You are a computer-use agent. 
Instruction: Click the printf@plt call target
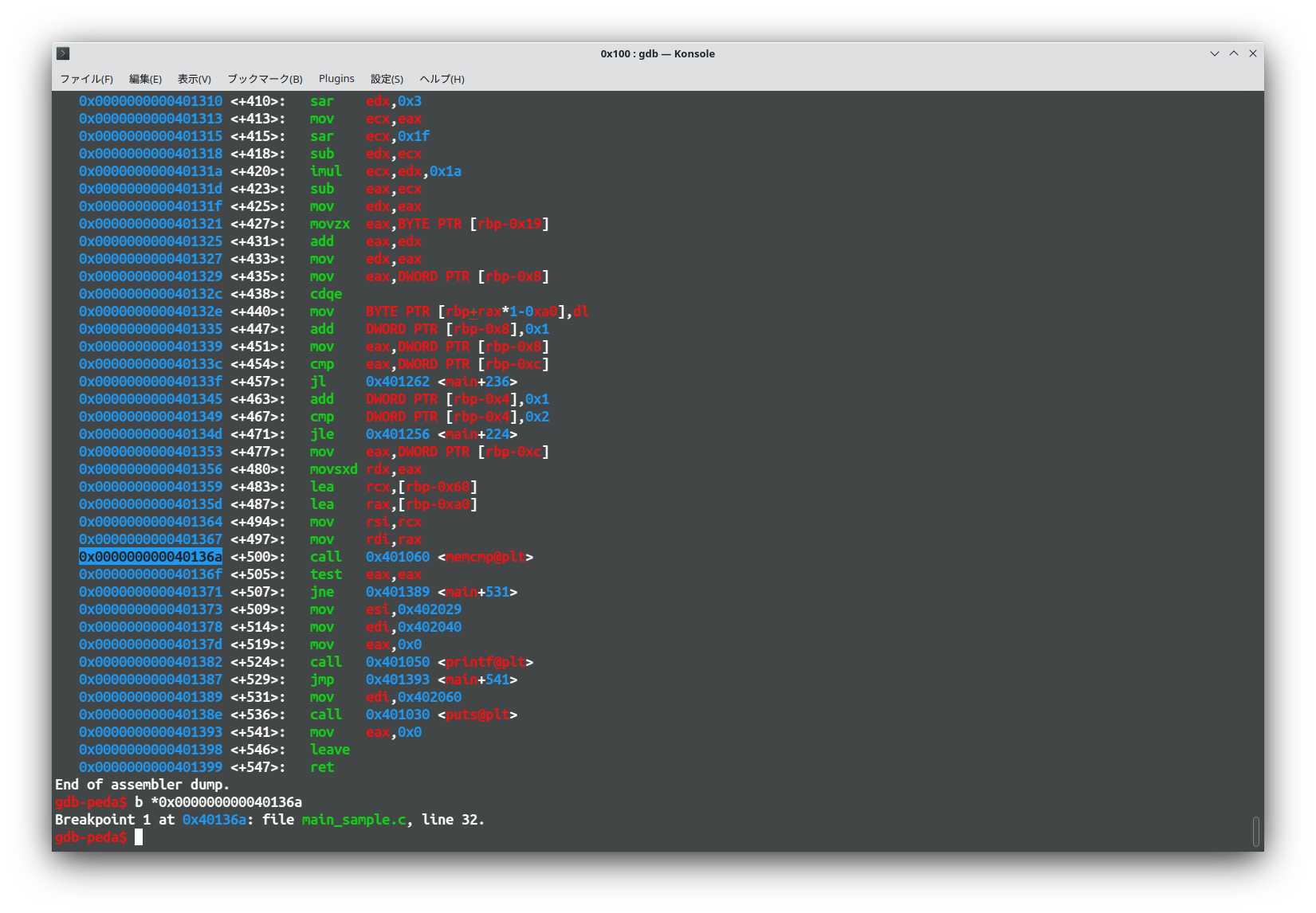[x=485, y=662]
